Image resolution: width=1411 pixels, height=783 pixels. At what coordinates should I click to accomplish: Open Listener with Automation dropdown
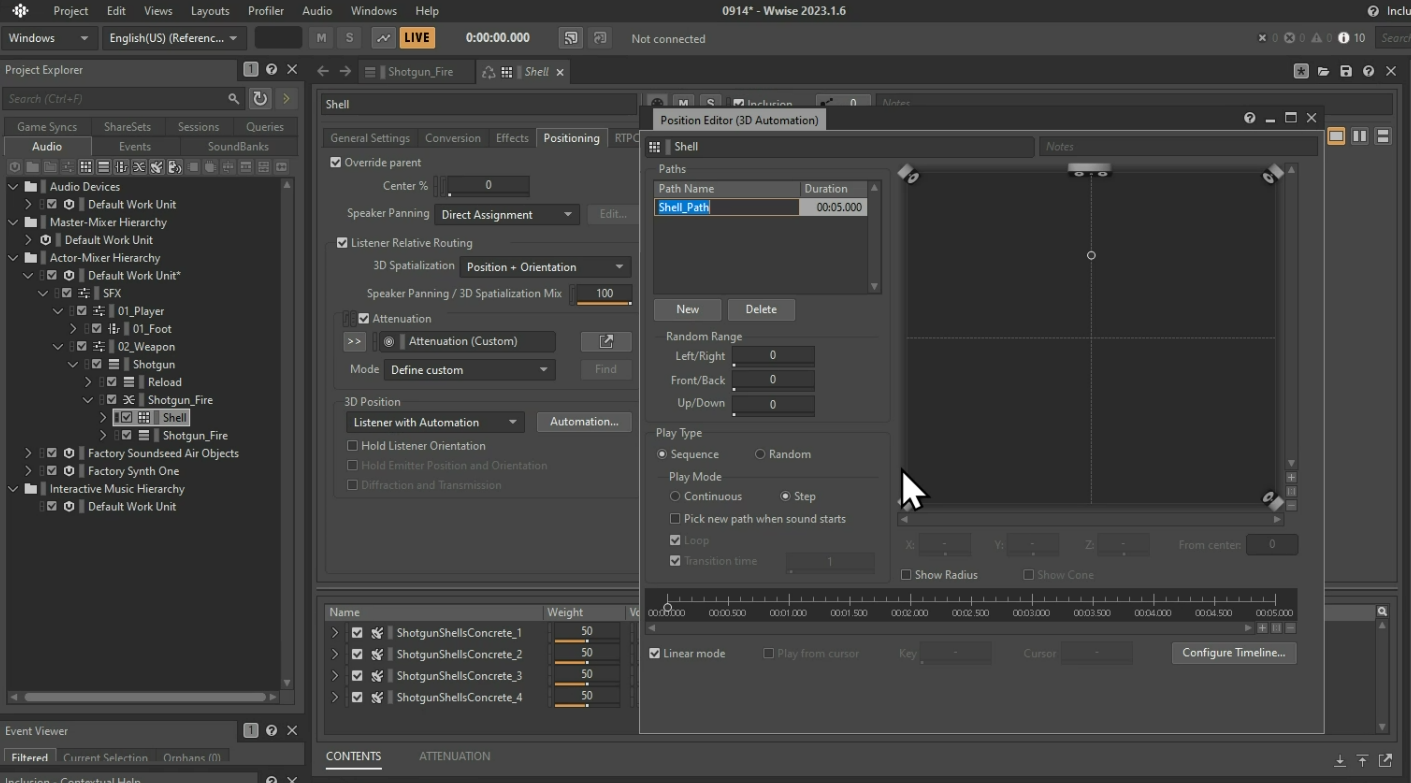pos(435,422)
